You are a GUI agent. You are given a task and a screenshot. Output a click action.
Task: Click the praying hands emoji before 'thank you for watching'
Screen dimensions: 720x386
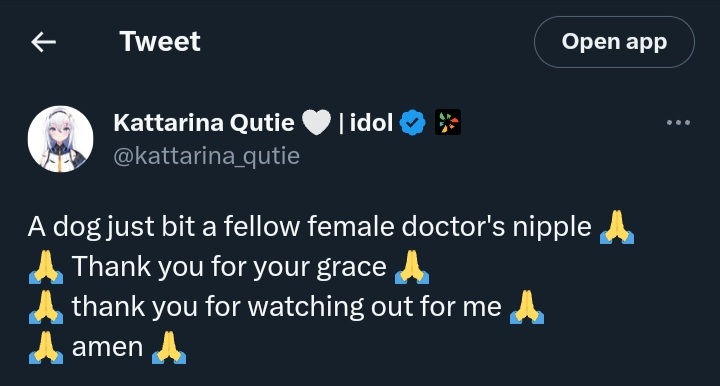click(46, 307)
